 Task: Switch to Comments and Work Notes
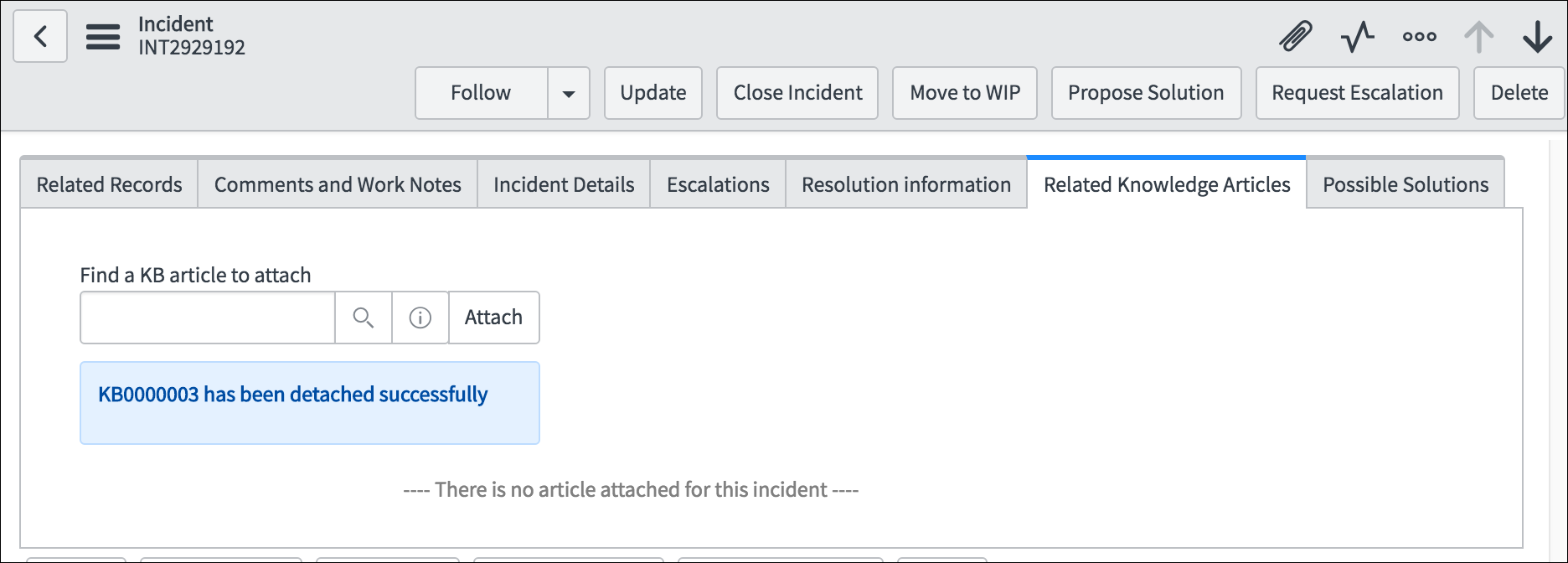pyautogui.click(x=338, y=183)
